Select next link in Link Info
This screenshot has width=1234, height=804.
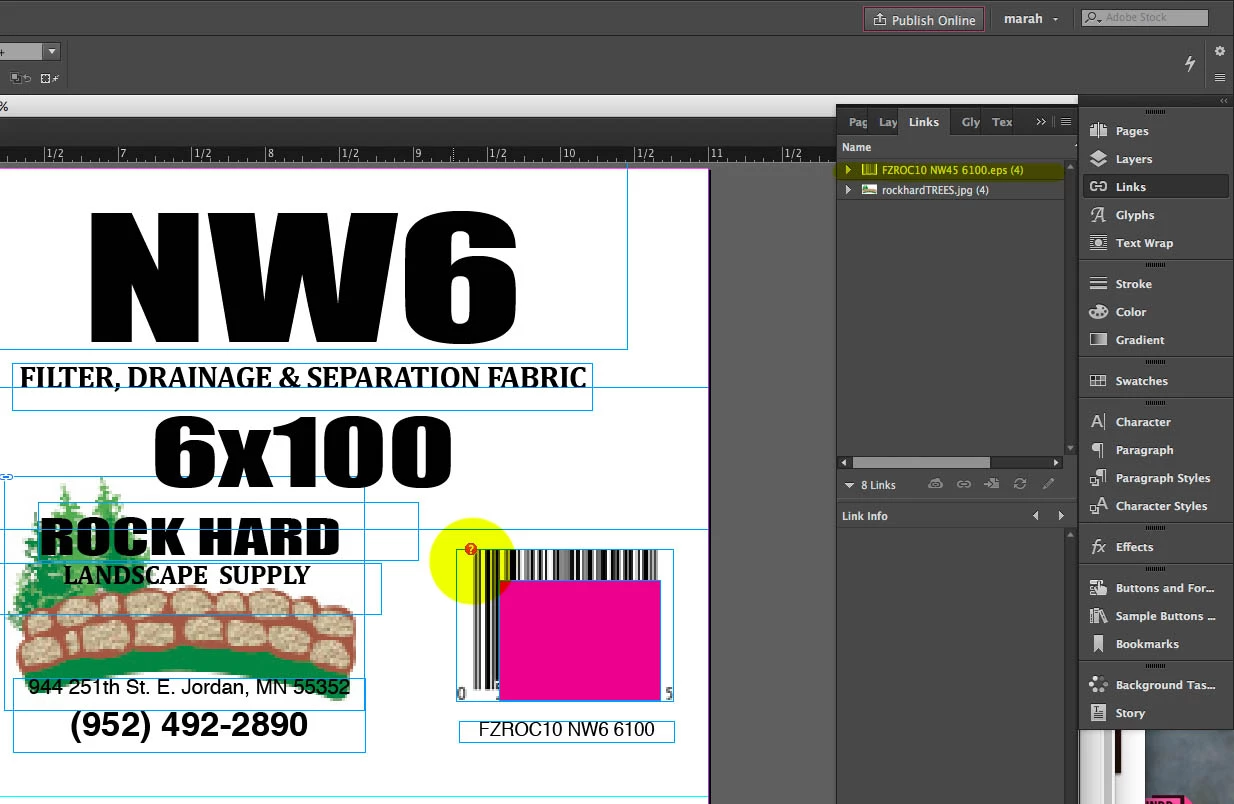coord(1060,516)
